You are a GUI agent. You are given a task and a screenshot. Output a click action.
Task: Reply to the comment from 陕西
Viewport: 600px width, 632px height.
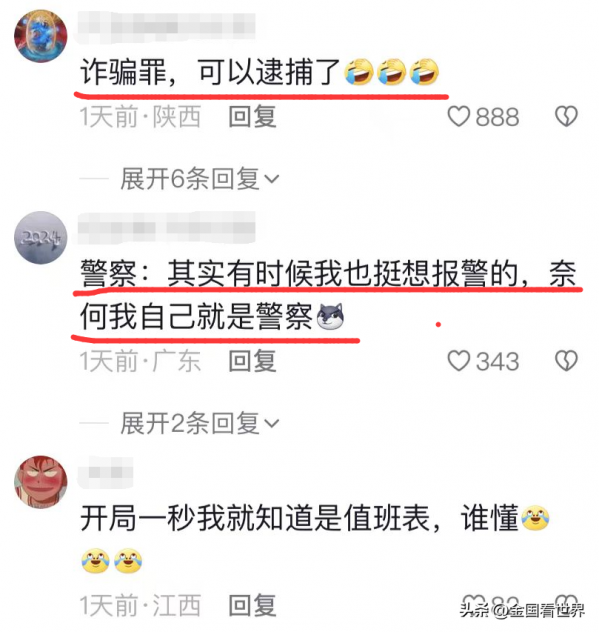(x=253, y=116)
